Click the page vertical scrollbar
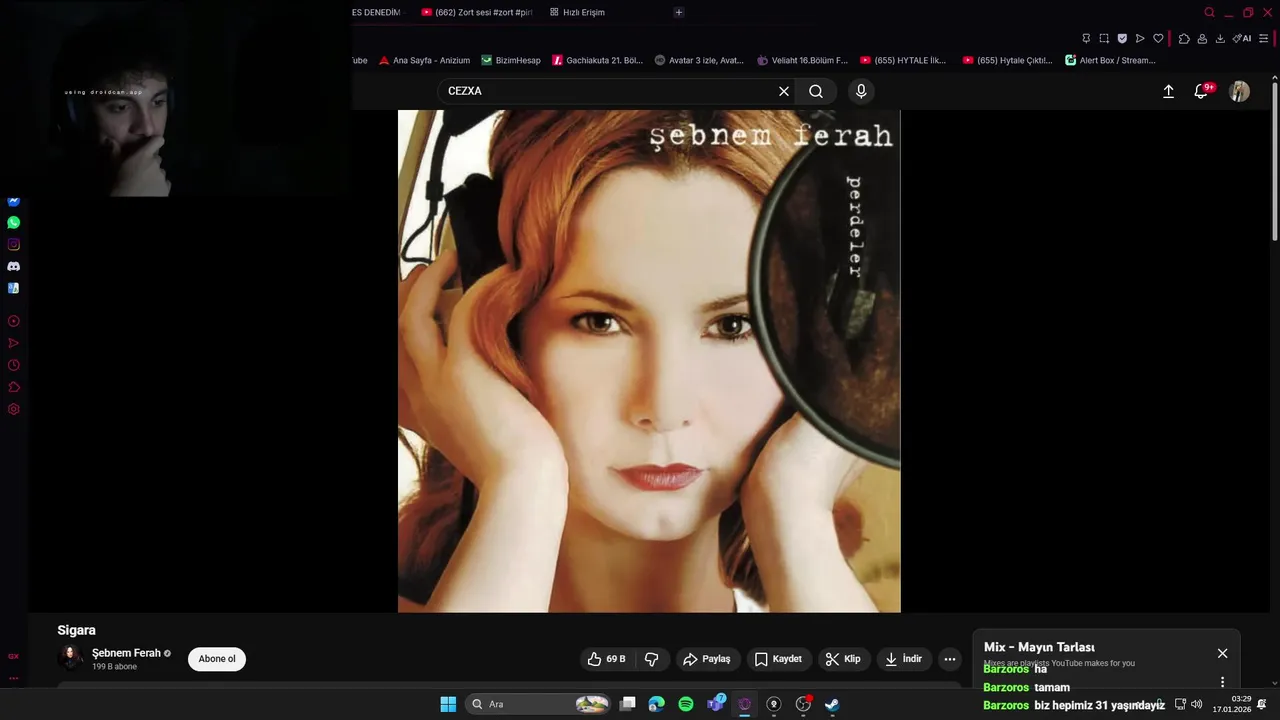 point(1274,160)
